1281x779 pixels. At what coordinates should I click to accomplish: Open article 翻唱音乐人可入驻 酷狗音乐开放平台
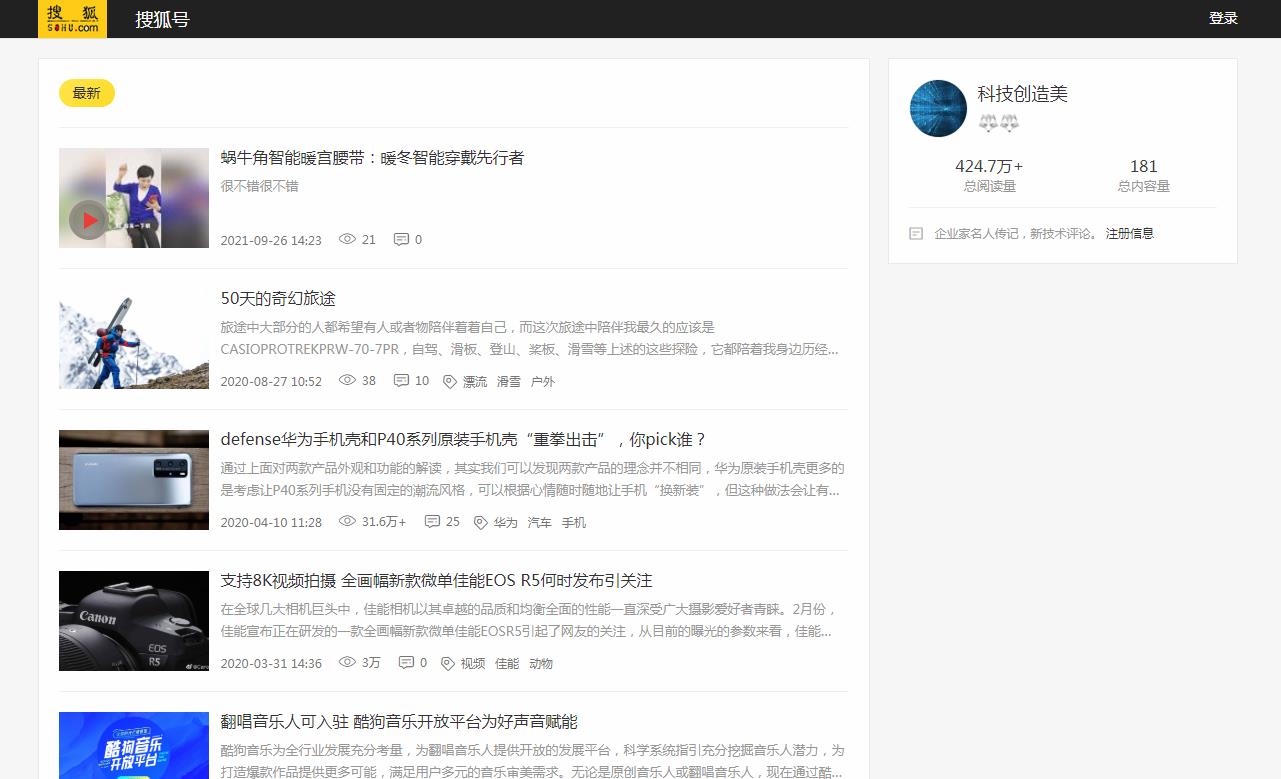coord(399,722)
